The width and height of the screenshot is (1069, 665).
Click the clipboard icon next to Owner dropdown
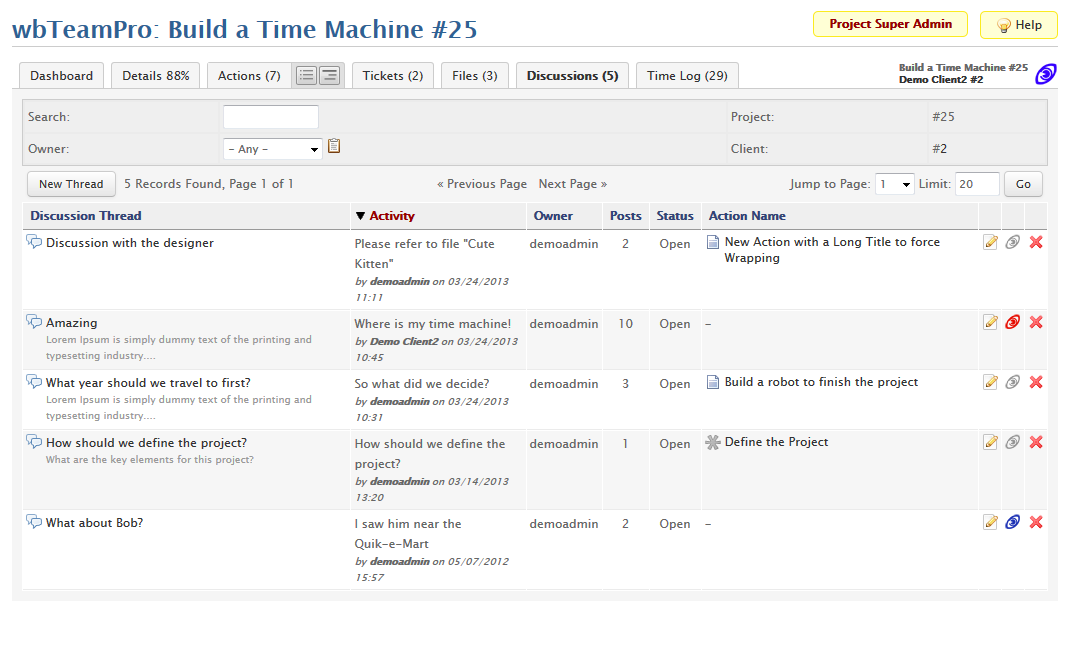(334, 147)
